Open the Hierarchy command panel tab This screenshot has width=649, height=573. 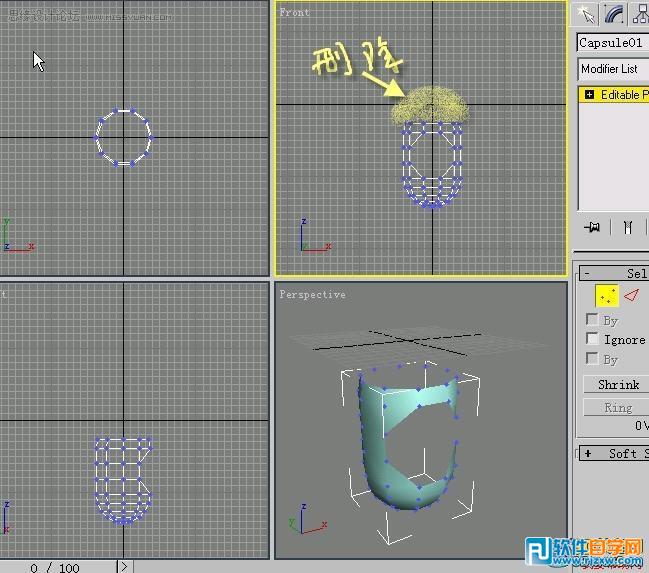point(640,14)
